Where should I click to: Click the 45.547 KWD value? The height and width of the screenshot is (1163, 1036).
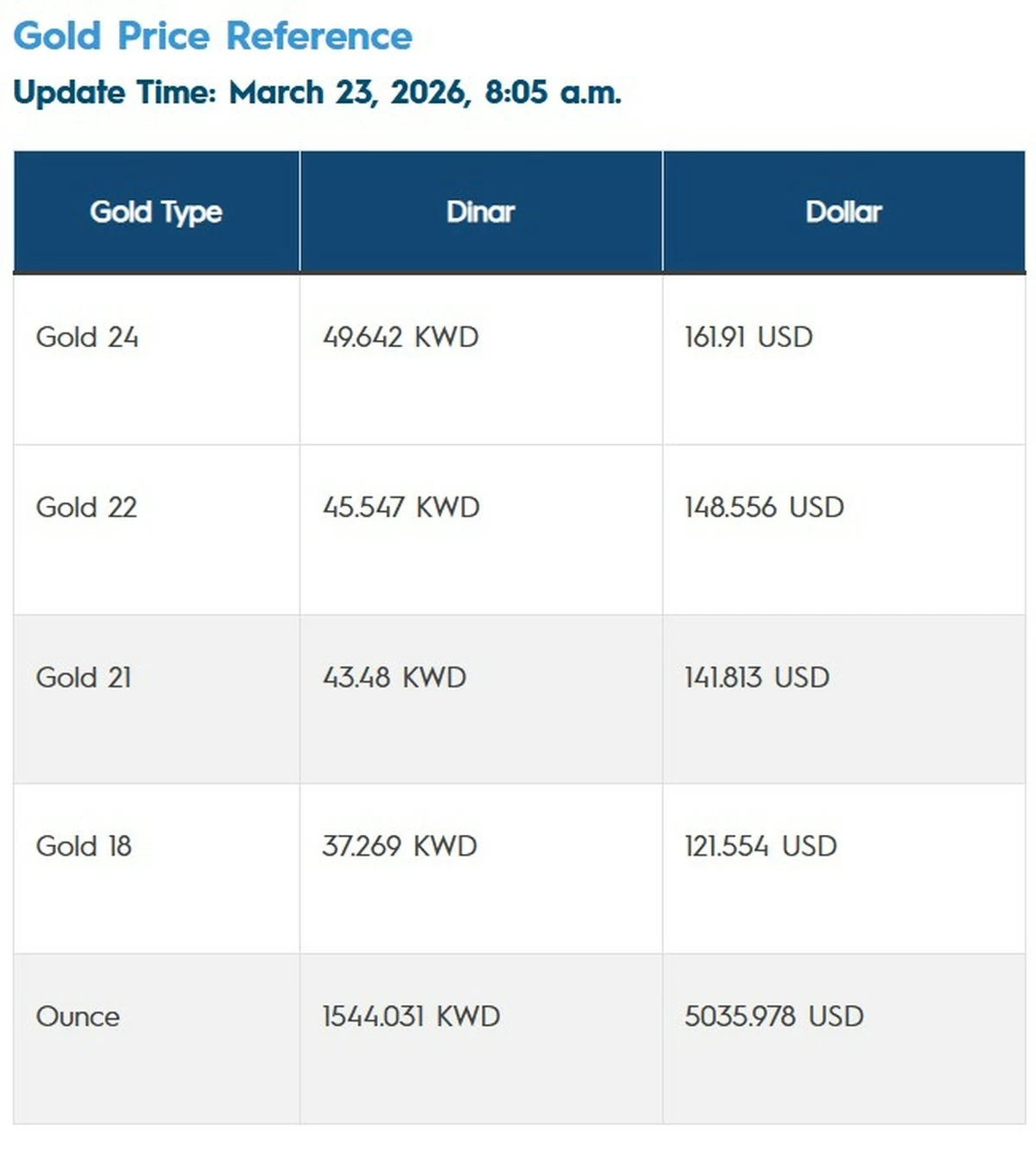pyautogui.click(x=401, y=507)
